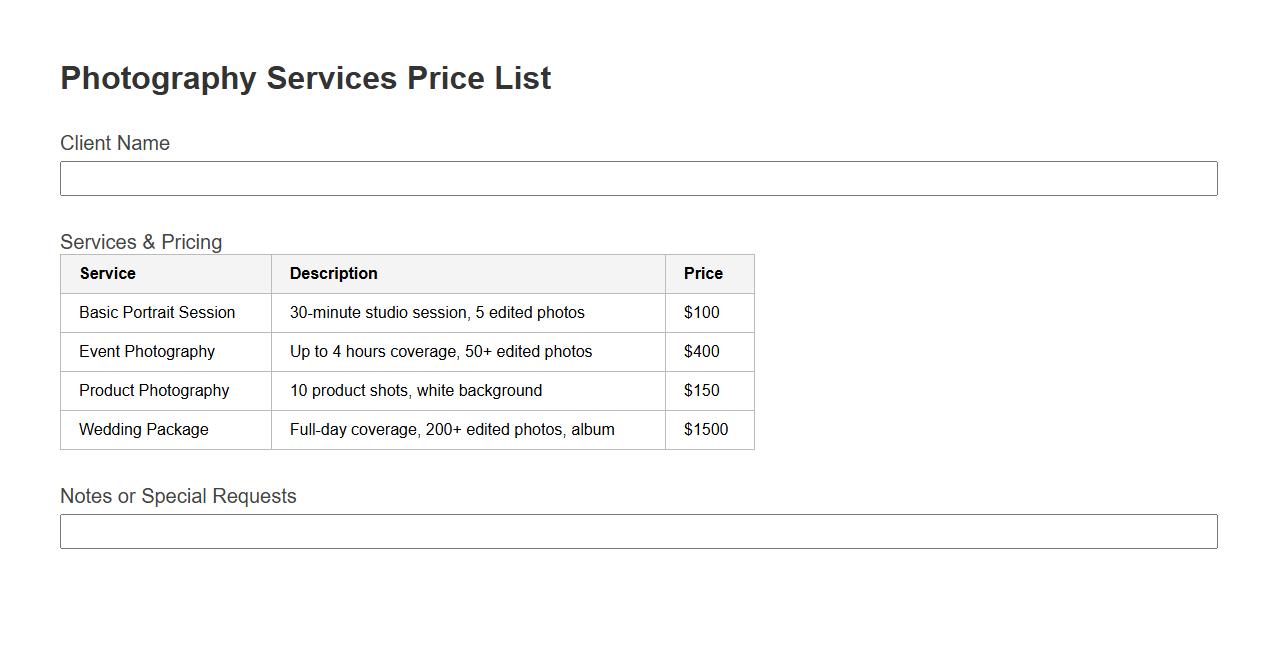Viewport: 1278px width, 650px height.
Task: Click the Notes or Special Requests label
Action: pyautogui.click(x=178, y=496)
